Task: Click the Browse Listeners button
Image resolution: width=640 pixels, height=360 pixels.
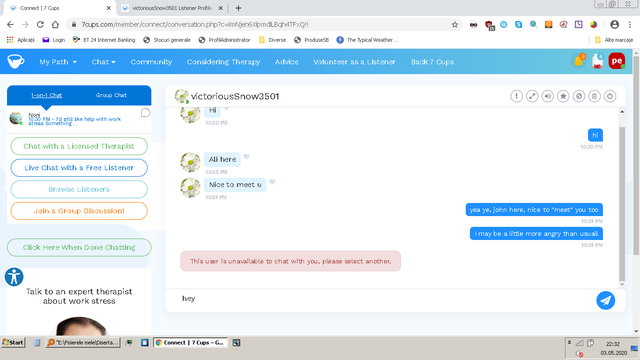Action: point(79,189)
